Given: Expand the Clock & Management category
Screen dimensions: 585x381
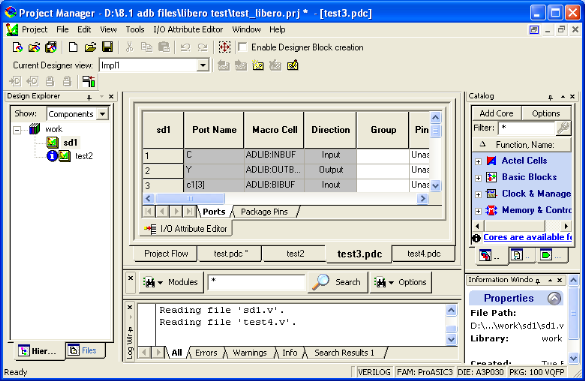Looking at the screenshot, I should [x=478, y=194].
